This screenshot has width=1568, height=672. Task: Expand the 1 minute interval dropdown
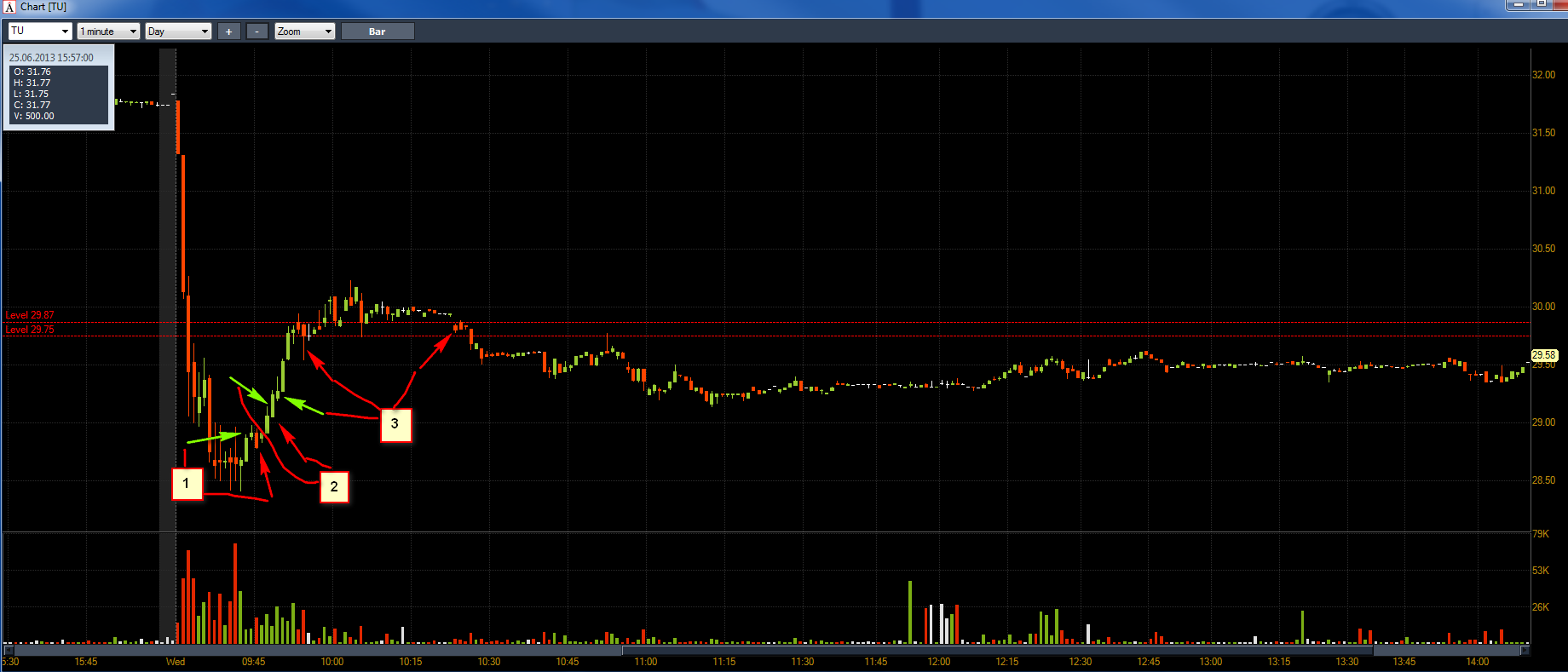click(108, 32)
